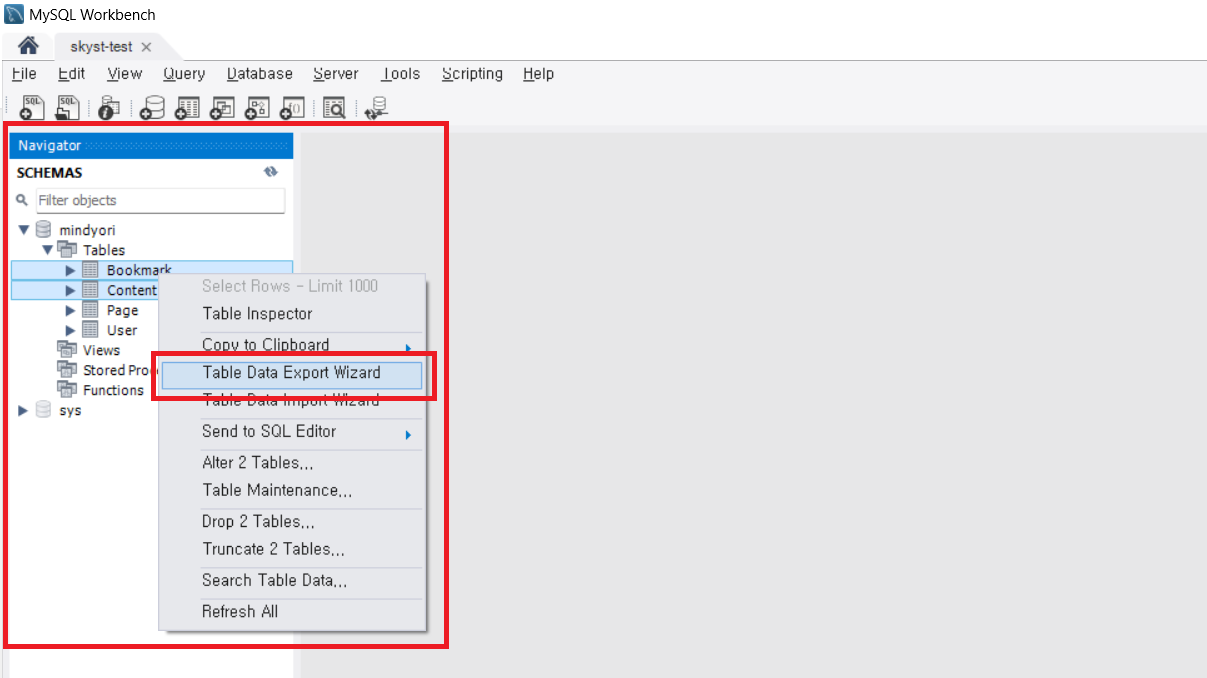Image resolution: width=1207 pixels, height=678 pixels.
Task: Click the Filter objects search field
Action: click(160, 200)
